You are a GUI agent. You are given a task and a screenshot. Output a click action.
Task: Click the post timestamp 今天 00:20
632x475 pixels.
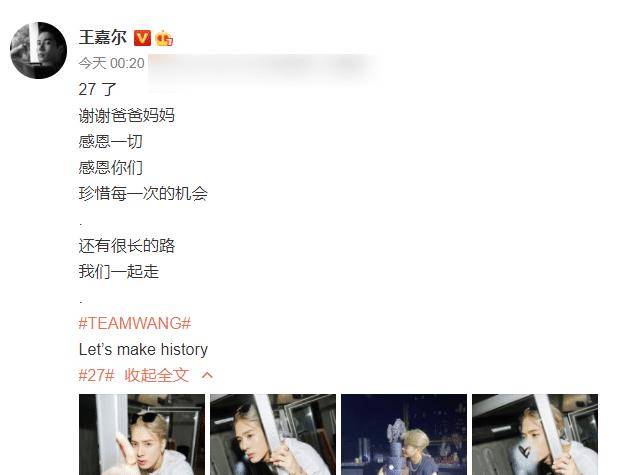pyautogui.click(x=111, y=63)
